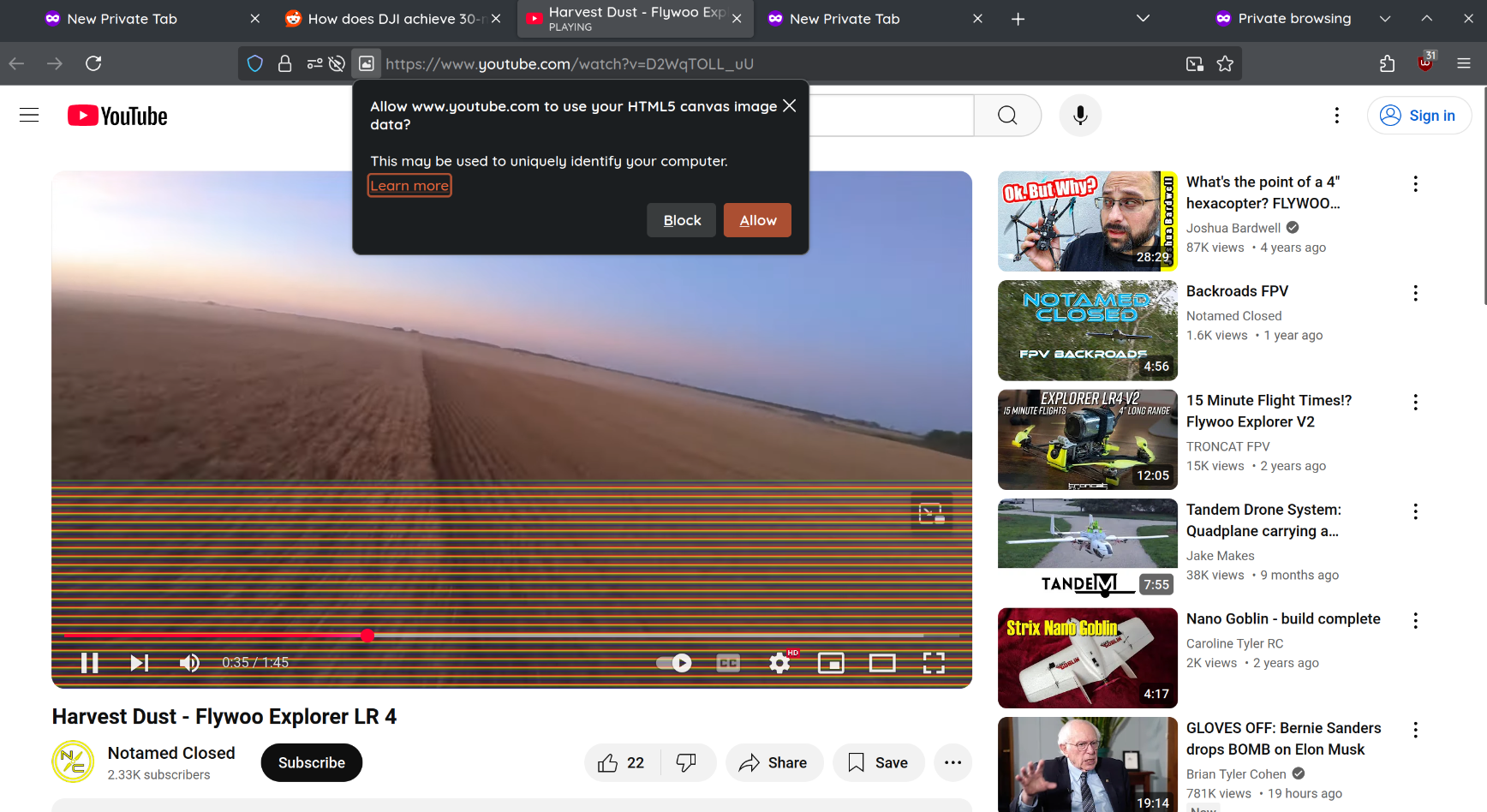Mute the video volume
Screen dimensions: 1487x812
189,663
